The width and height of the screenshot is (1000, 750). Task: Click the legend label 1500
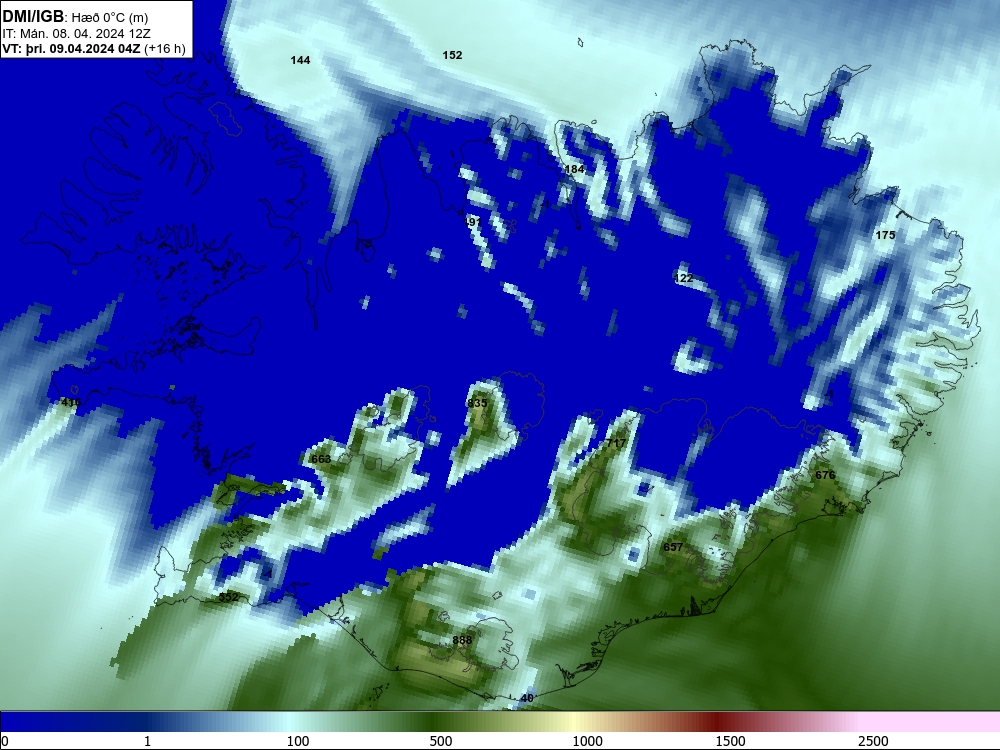point(730,741)
